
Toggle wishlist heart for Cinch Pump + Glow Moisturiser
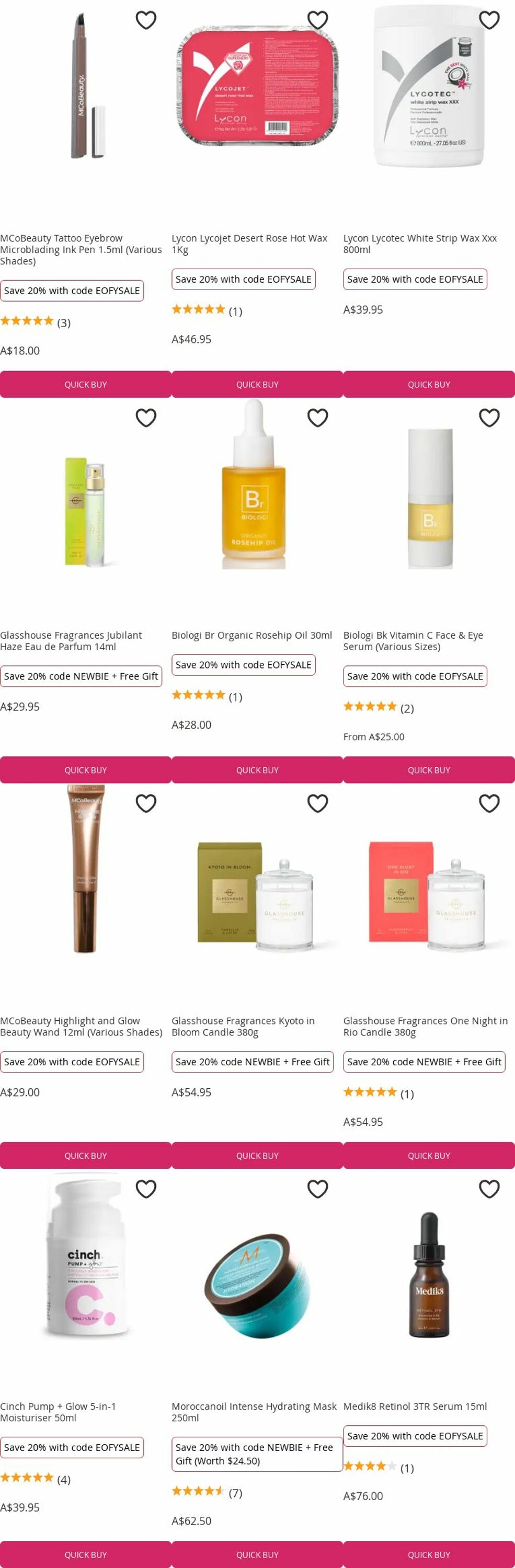tap(146, 1189)
